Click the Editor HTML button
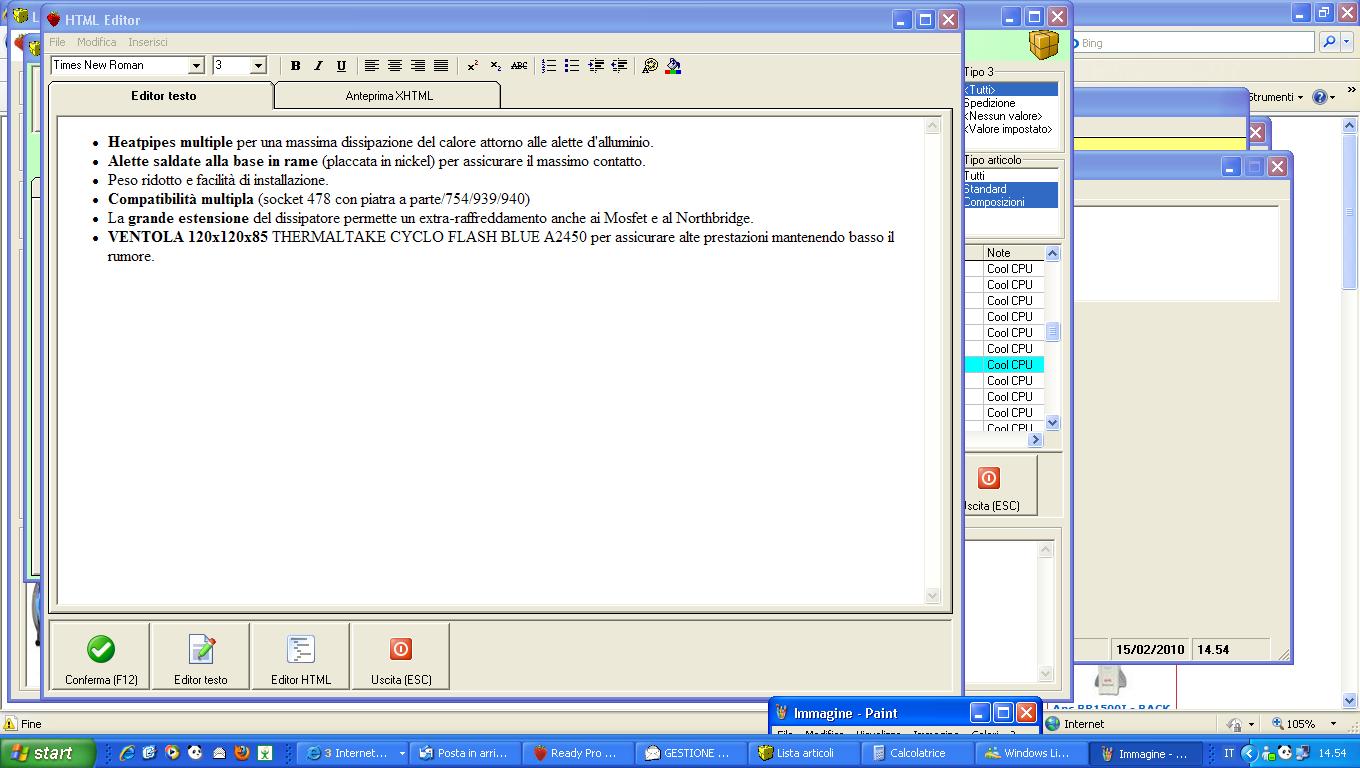1360x768 pixels. [x=301, y=656]
